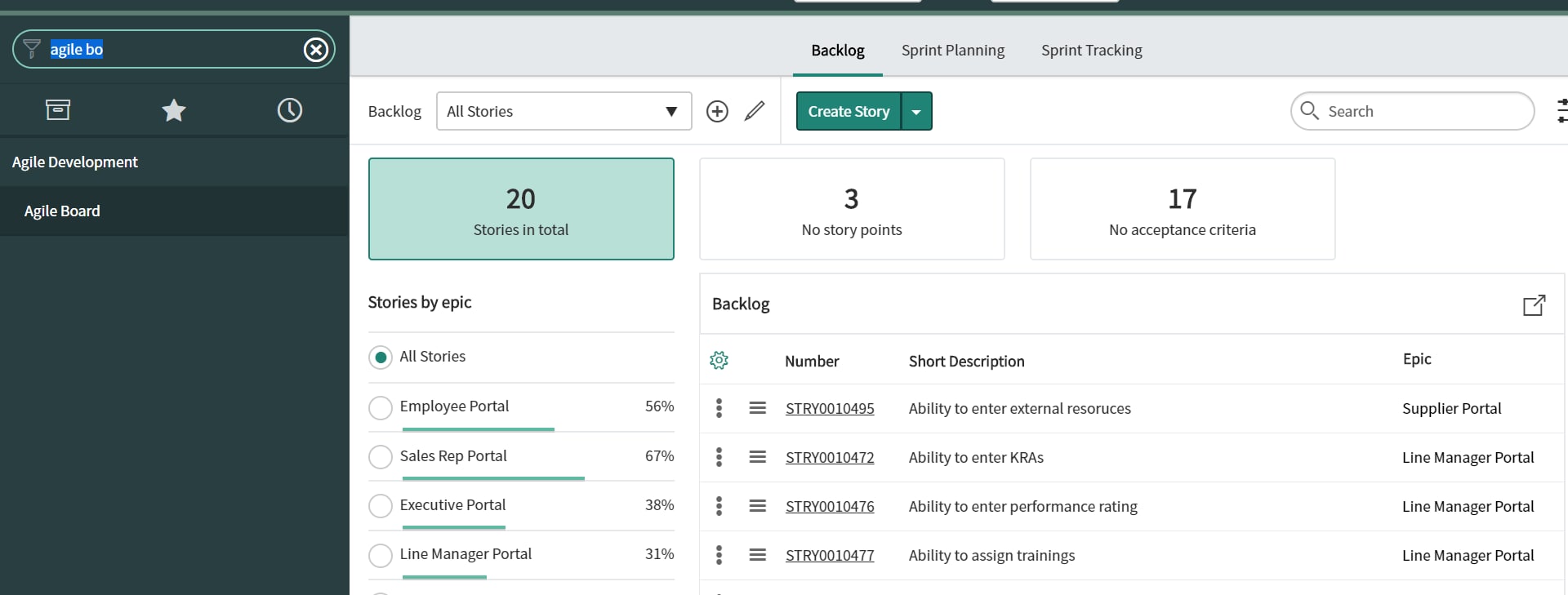Click the Create Story button

tap(849, 112)
